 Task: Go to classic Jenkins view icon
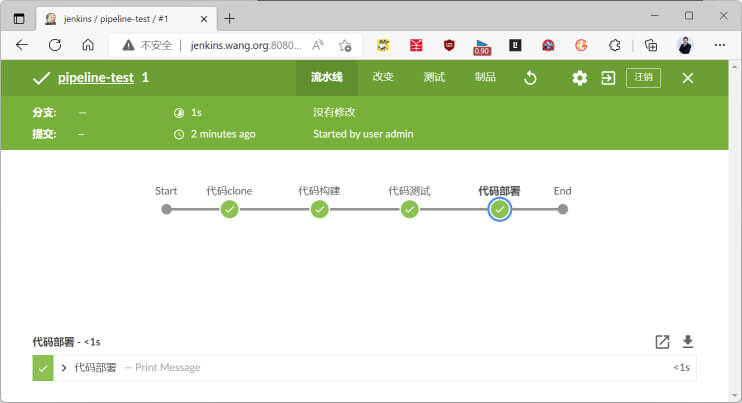608,78
